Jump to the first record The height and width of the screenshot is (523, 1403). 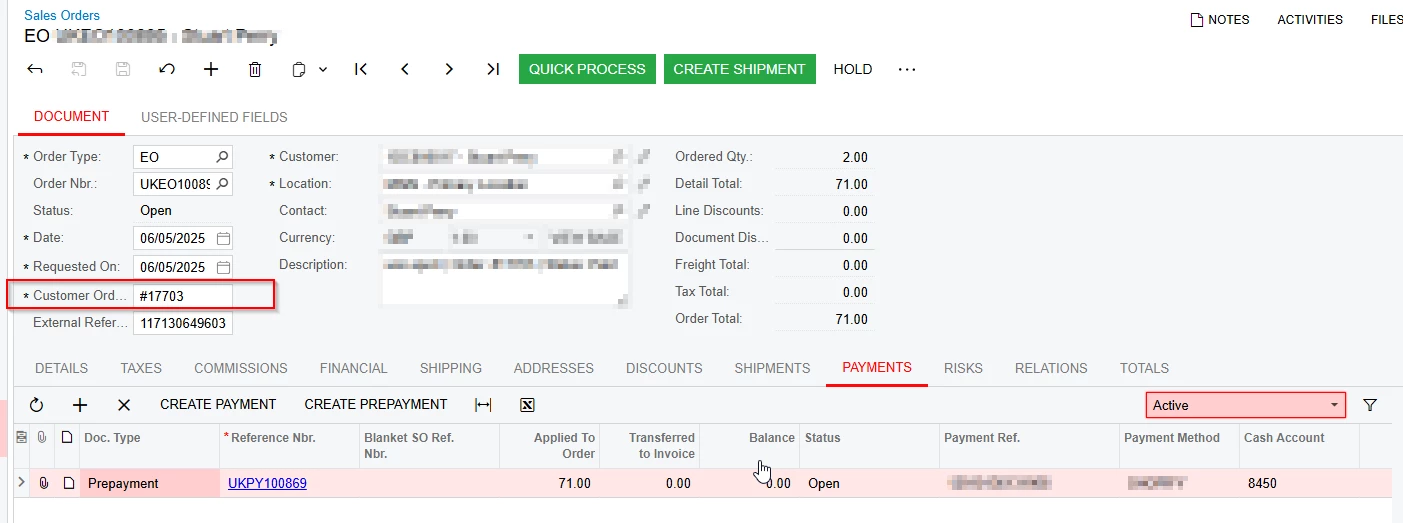[x=361, y=69]
